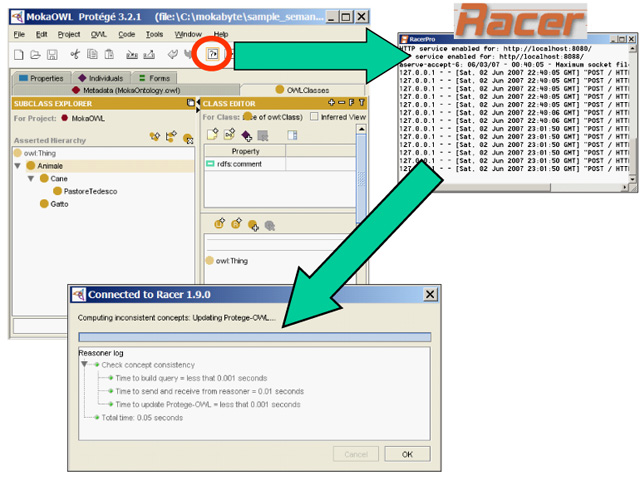Click the Undo arrow icon

point(173,54)
